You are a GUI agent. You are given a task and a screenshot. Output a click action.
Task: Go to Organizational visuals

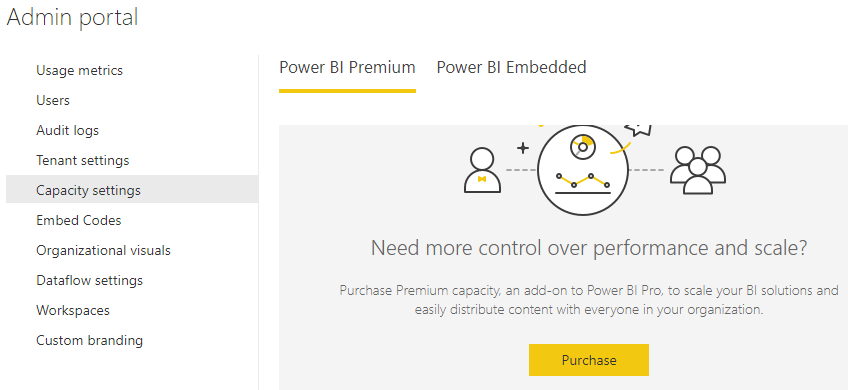[x=103, y=250]
